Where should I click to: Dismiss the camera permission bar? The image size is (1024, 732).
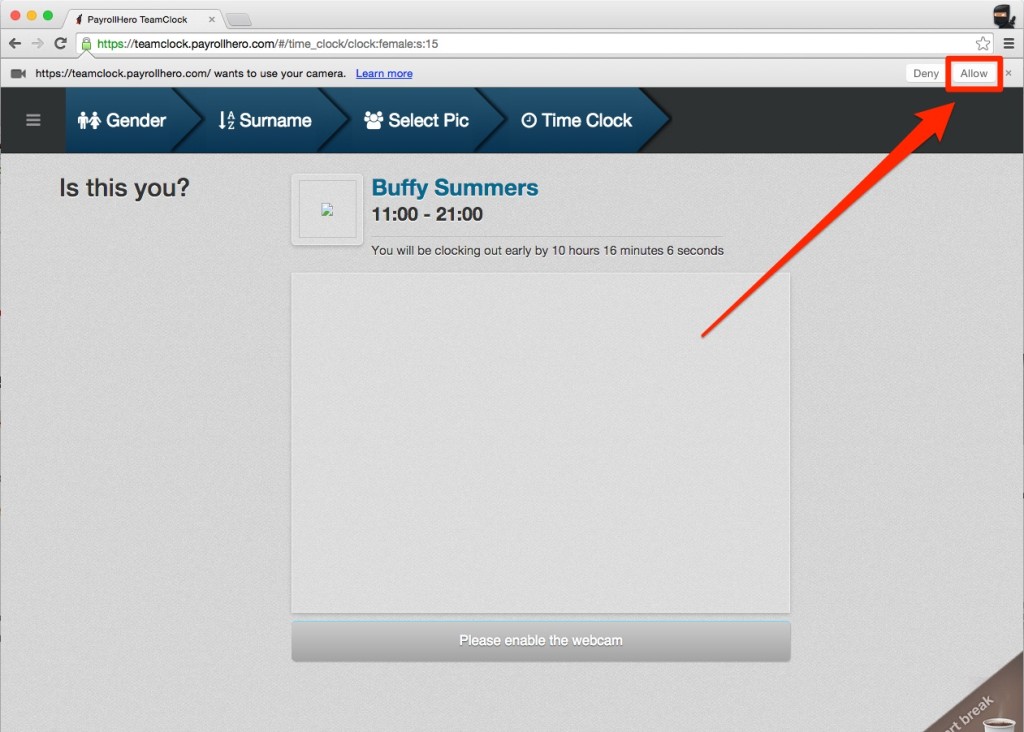pyautogui.click(x=1008, y=73)
